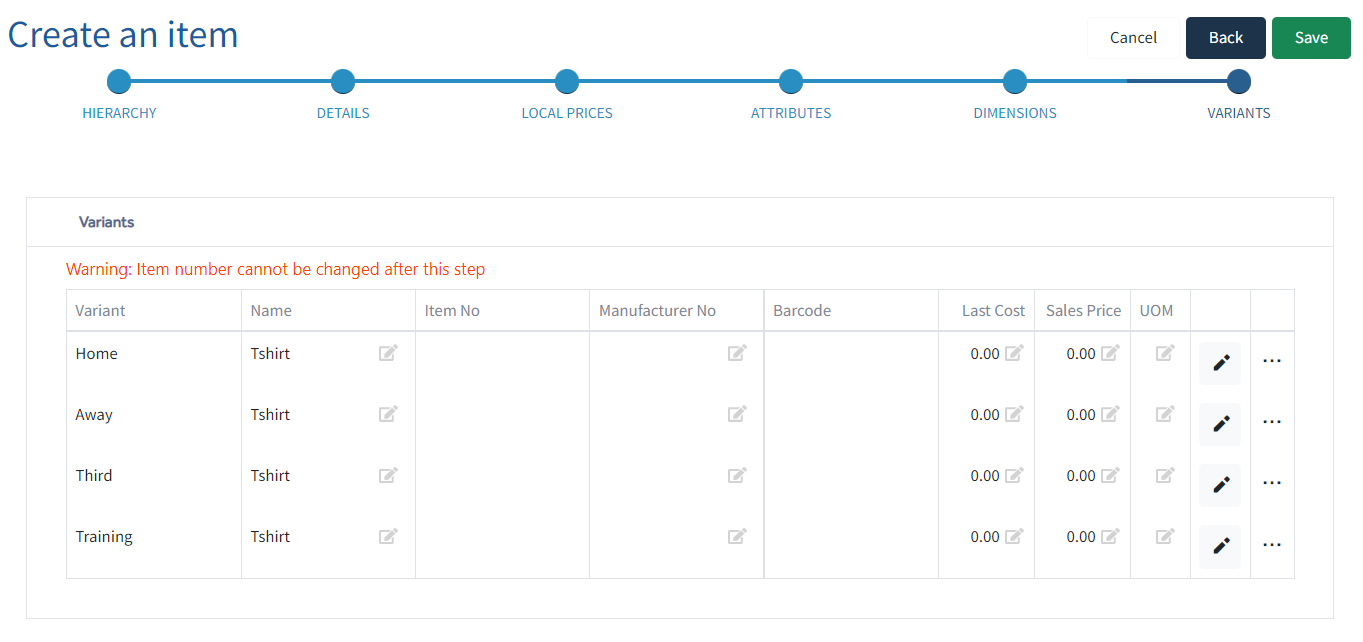The height and width of the screenshot is (642, 1363).
Task: Edit Manufacturer No for Third variant
Action: [737, 475]
